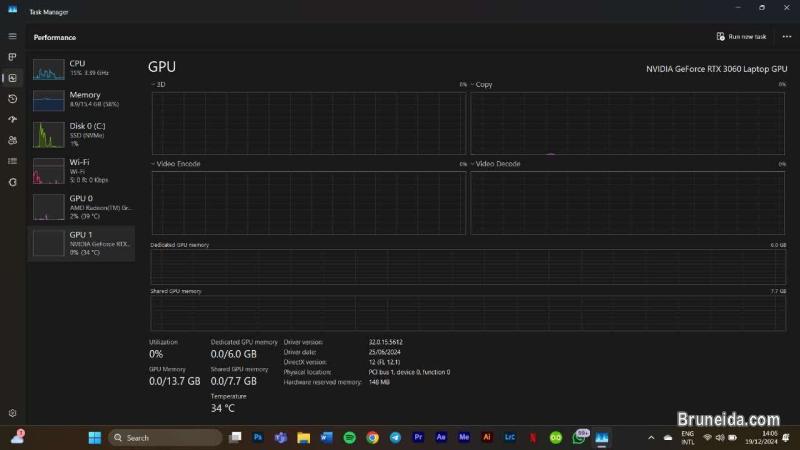Click Run new task button

pyautogui.click(x=742, y=37)
